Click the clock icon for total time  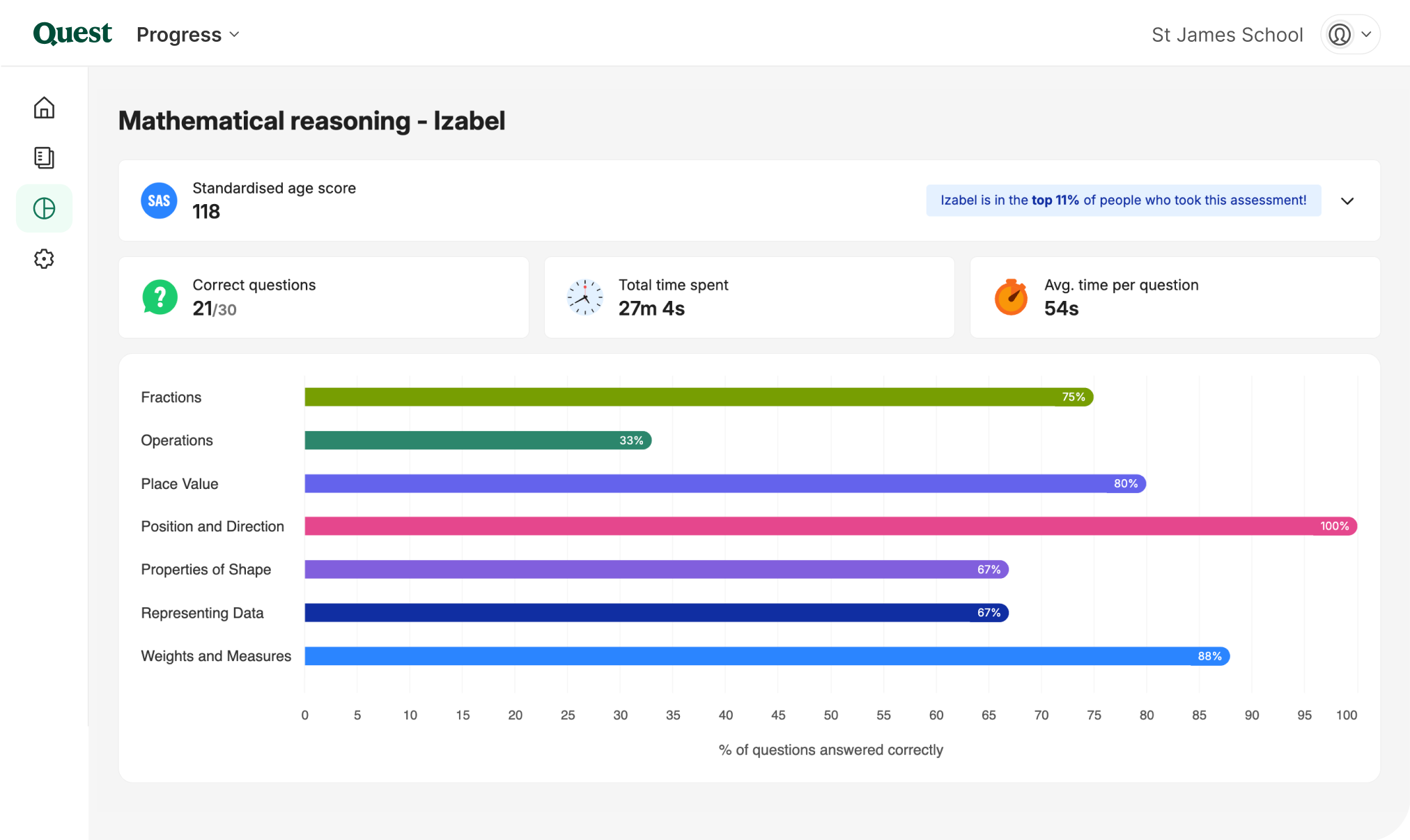pyautogui.click(x=585, y=297)
